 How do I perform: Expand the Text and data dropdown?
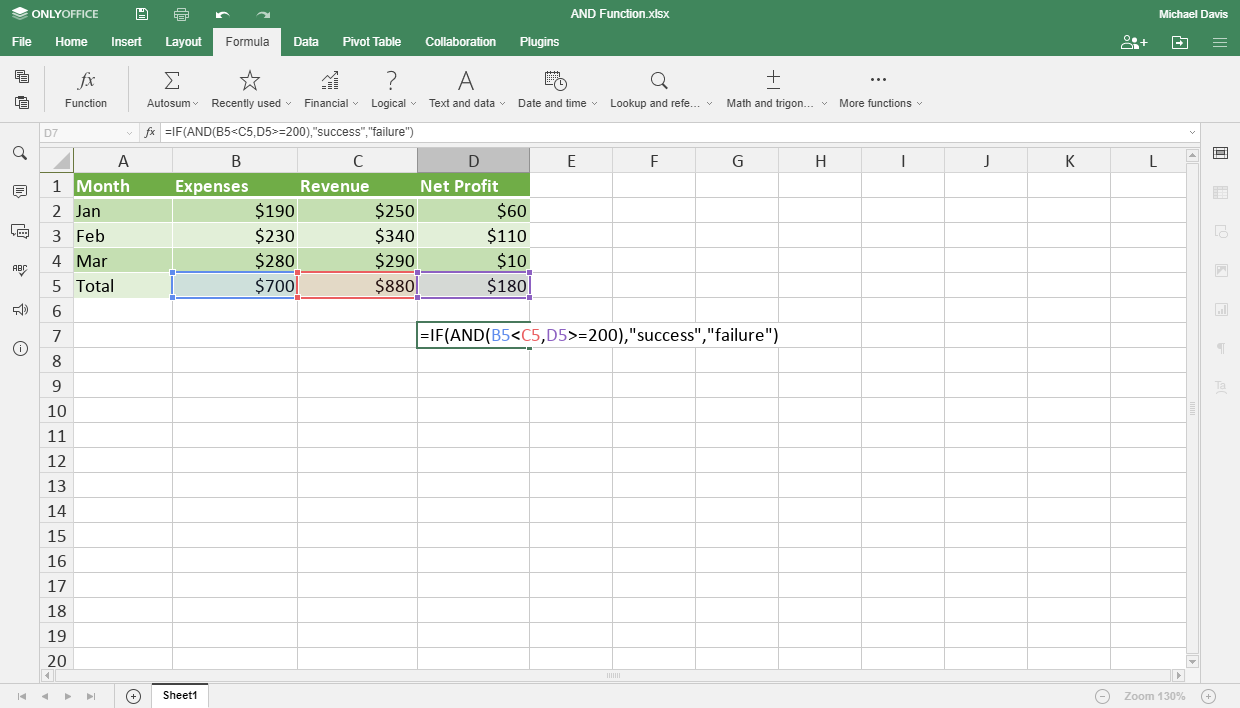502,104
